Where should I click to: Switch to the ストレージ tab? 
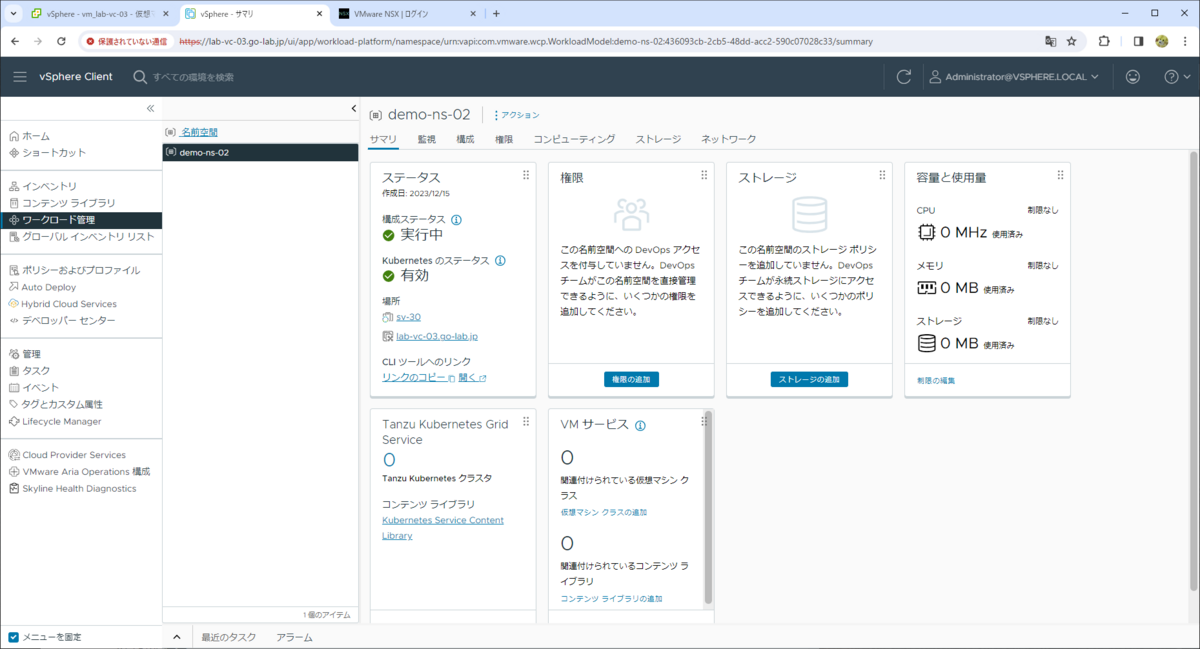click(x=658, y=139)
